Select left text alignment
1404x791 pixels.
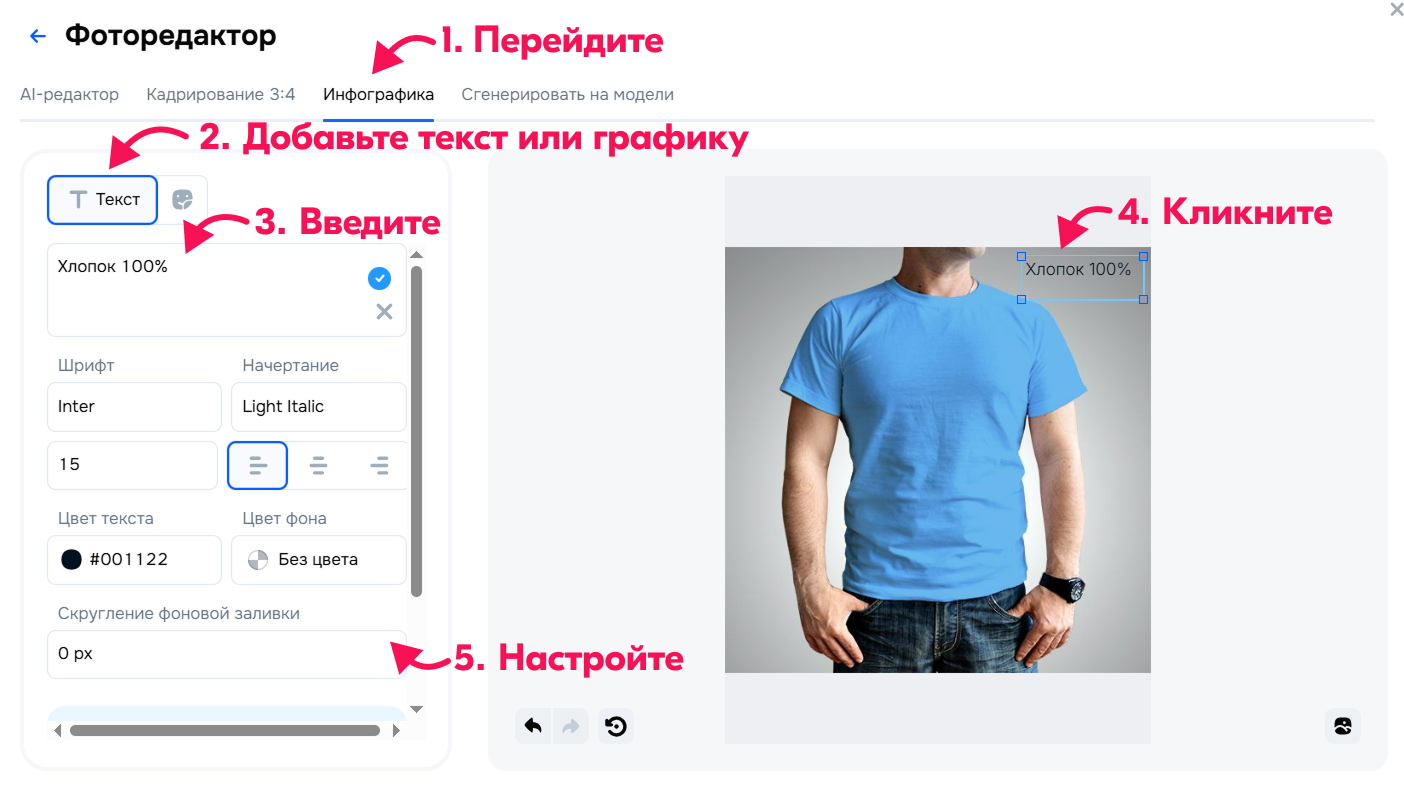(x=258, y=465)
